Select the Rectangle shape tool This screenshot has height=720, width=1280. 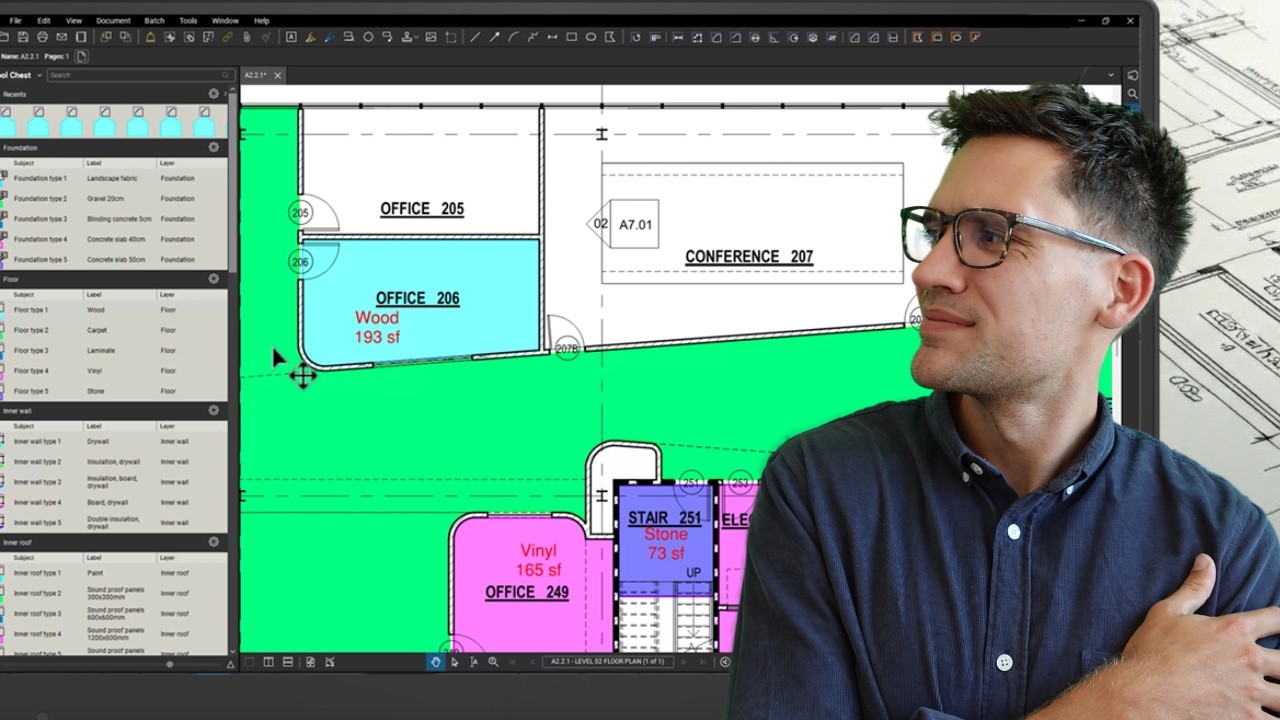tap(571, 37)
